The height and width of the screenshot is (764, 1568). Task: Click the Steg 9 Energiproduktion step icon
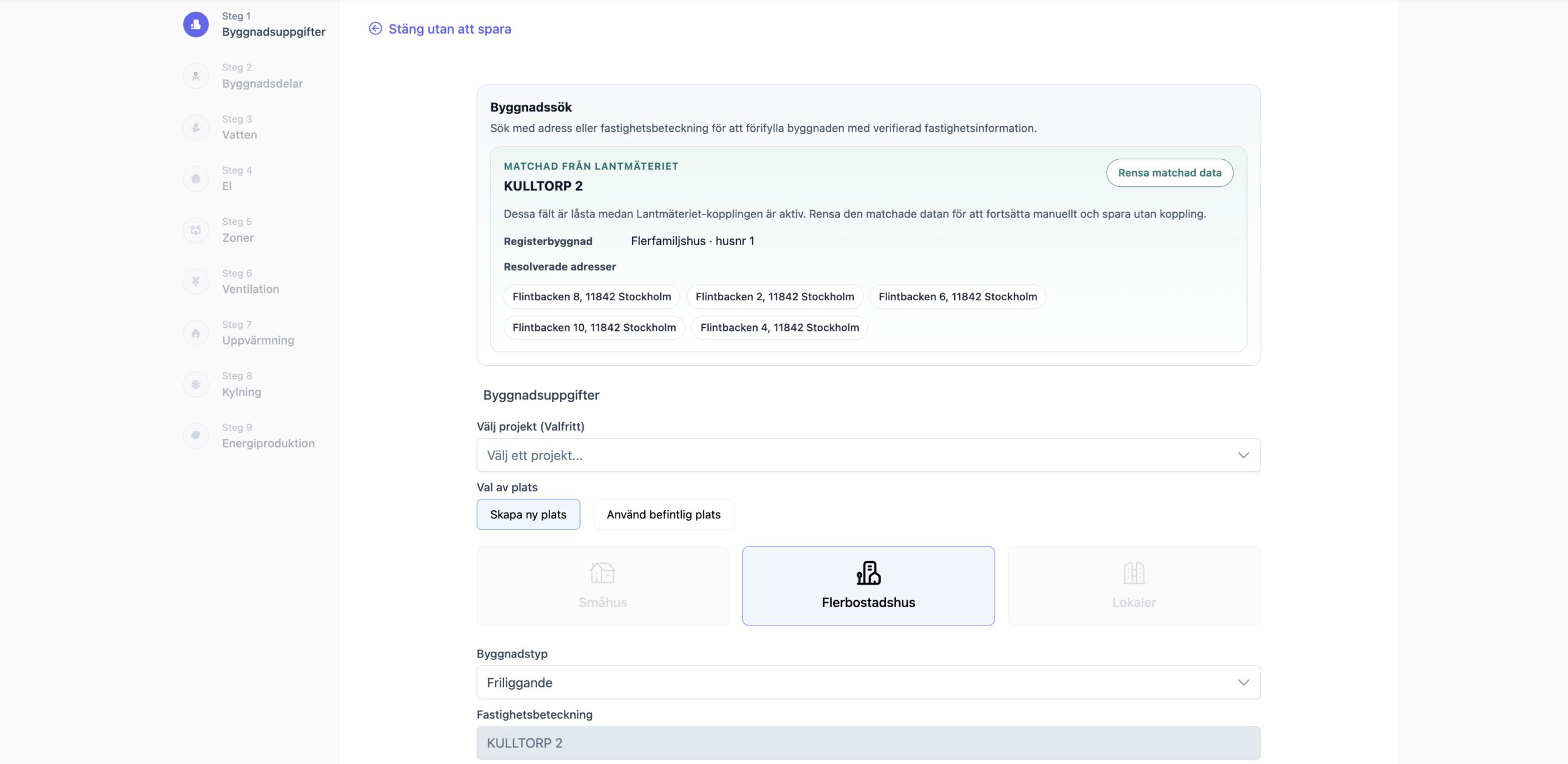pyautogui.click(x=196, y=436)
